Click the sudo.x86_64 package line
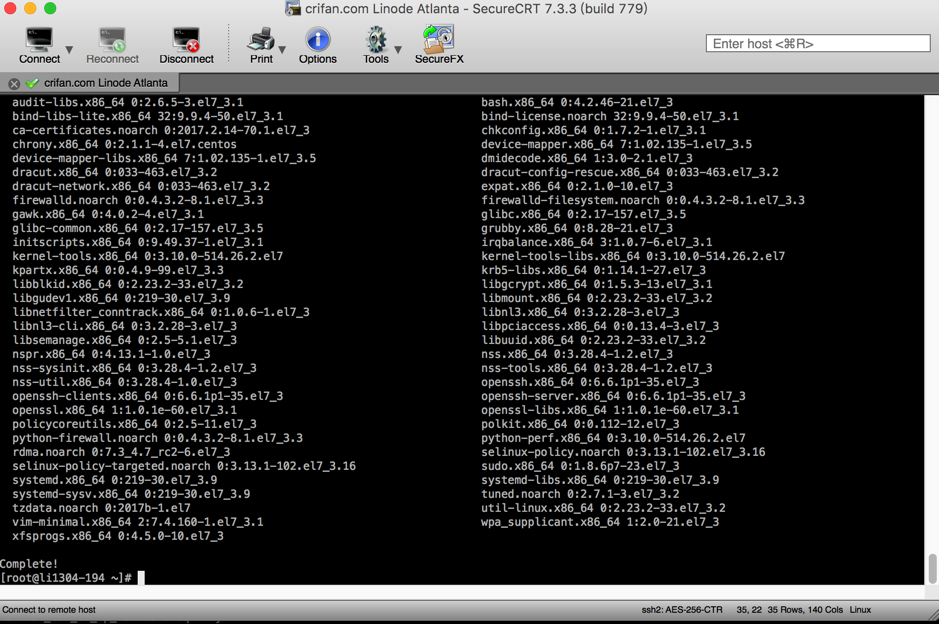Screen dimensions: 939x624 580,466
